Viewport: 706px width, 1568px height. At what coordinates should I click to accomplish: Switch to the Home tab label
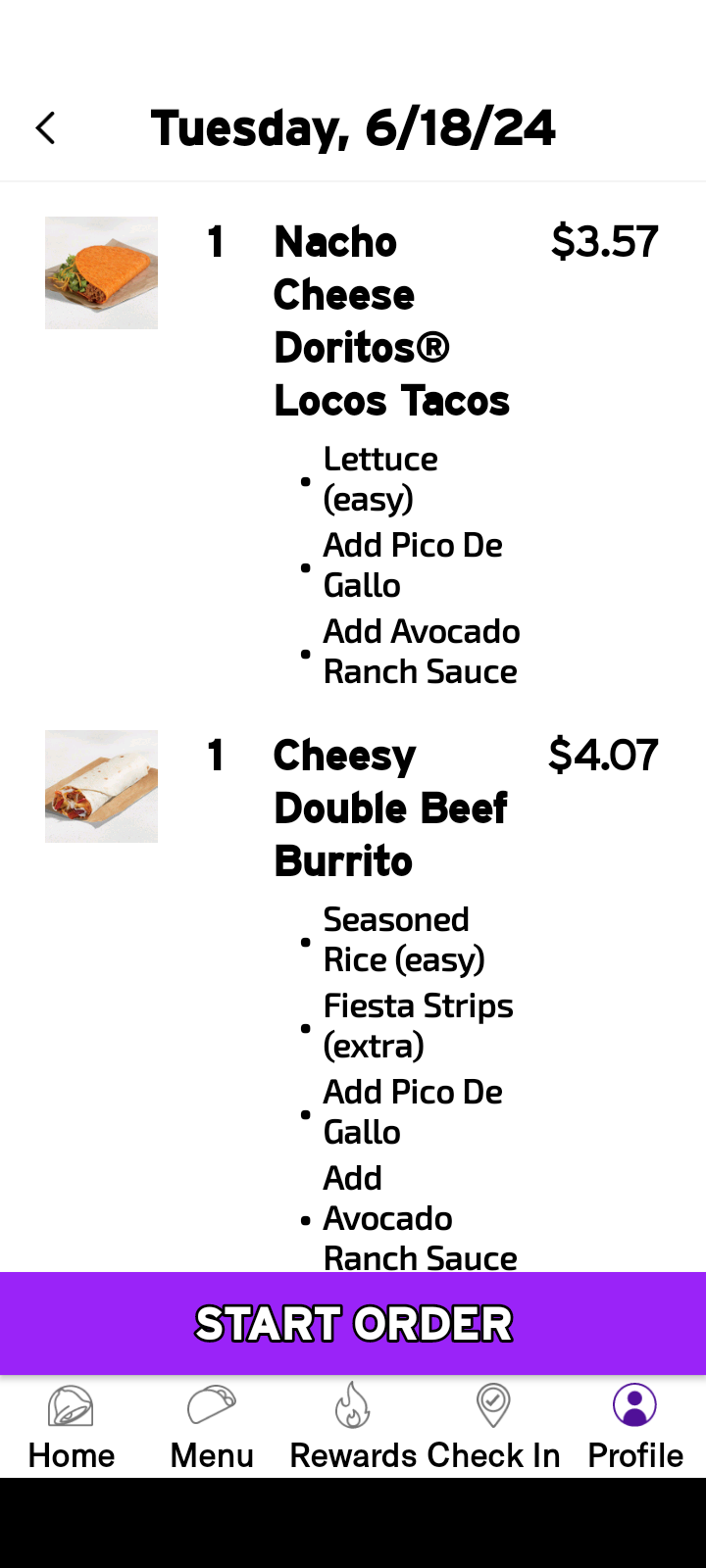pos(71,1455)
